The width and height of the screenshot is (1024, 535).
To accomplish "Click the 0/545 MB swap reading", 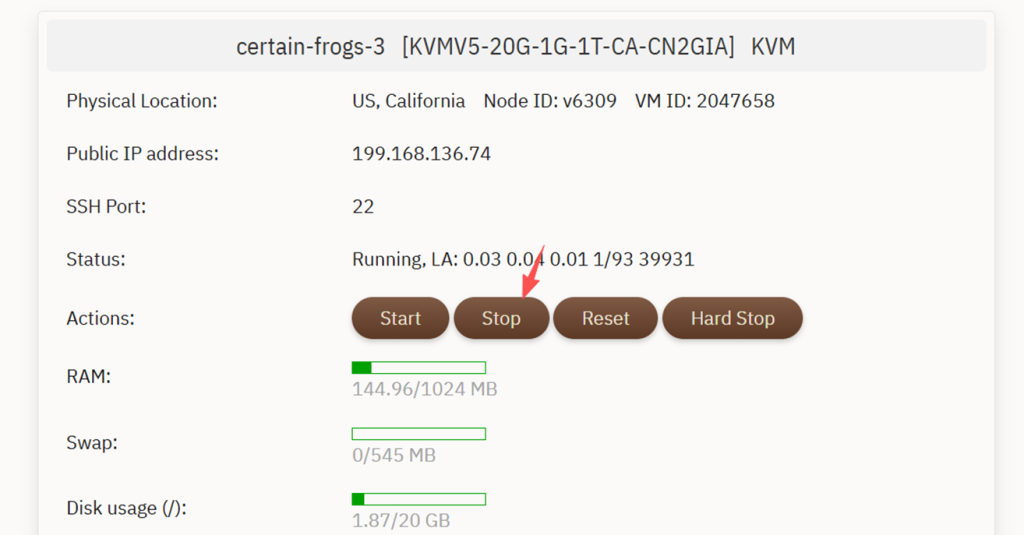I will pyautogui.click(x=393, y=456).
